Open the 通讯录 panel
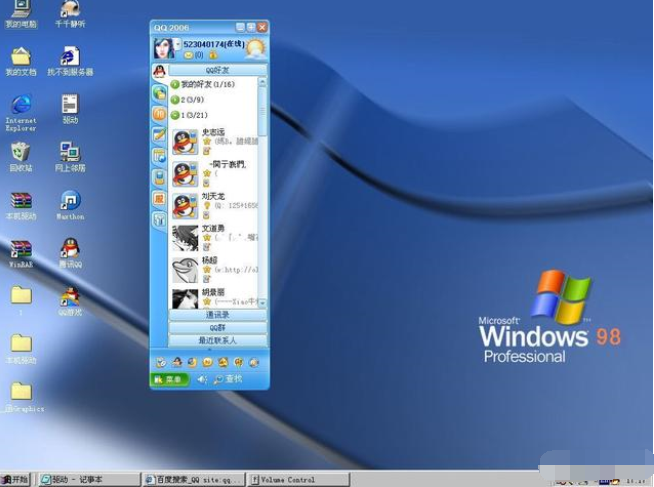This screenshot has width=654, height=487. (x=217, y=315)
